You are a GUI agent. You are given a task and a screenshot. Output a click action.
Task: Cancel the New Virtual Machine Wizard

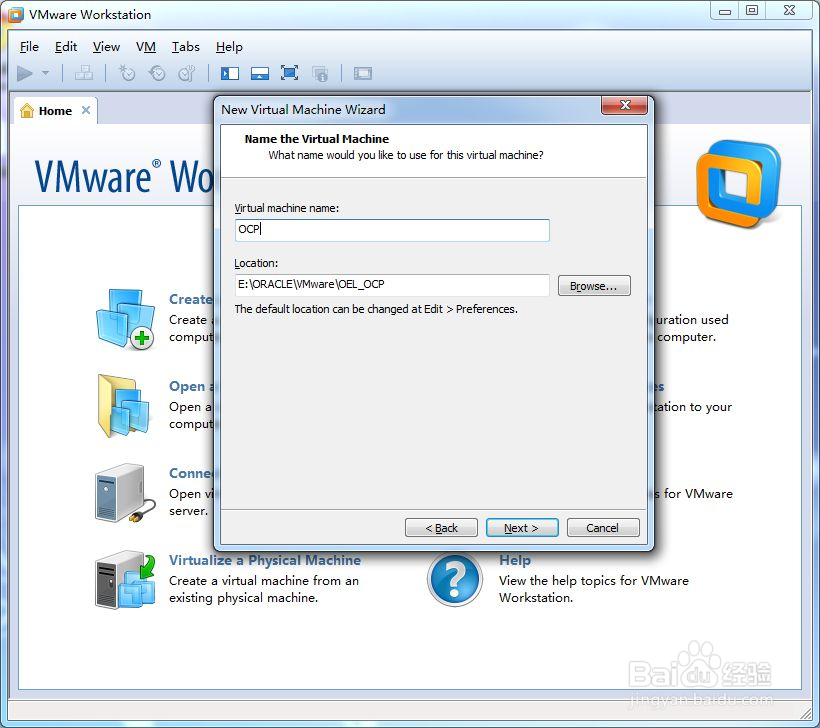(x=603, y=528)
